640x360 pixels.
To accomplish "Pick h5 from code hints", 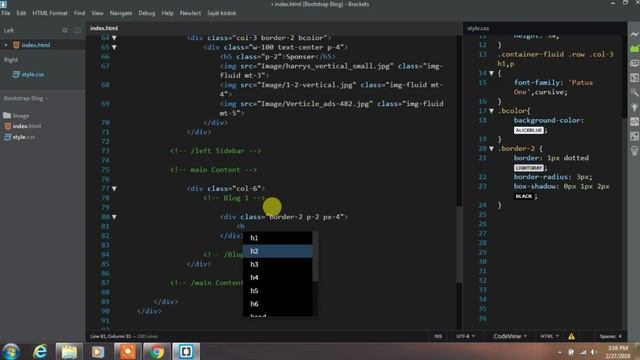I will 278,291.
